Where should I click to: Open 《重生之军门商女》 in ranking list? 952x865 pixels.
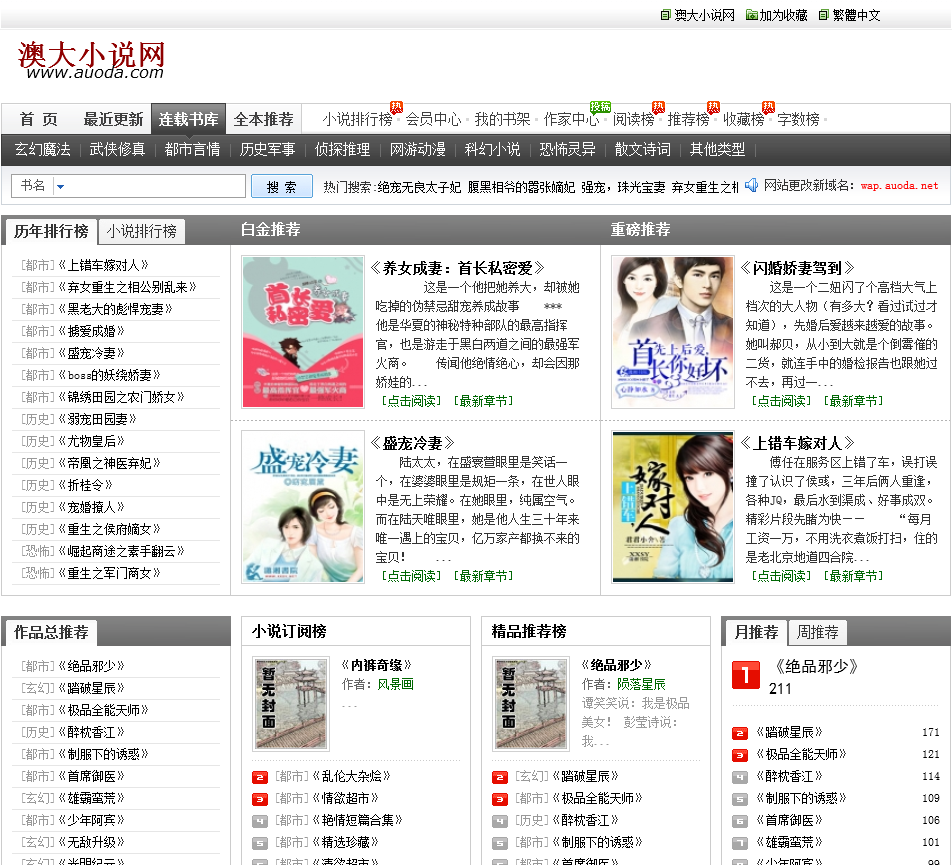coord(109,573)
